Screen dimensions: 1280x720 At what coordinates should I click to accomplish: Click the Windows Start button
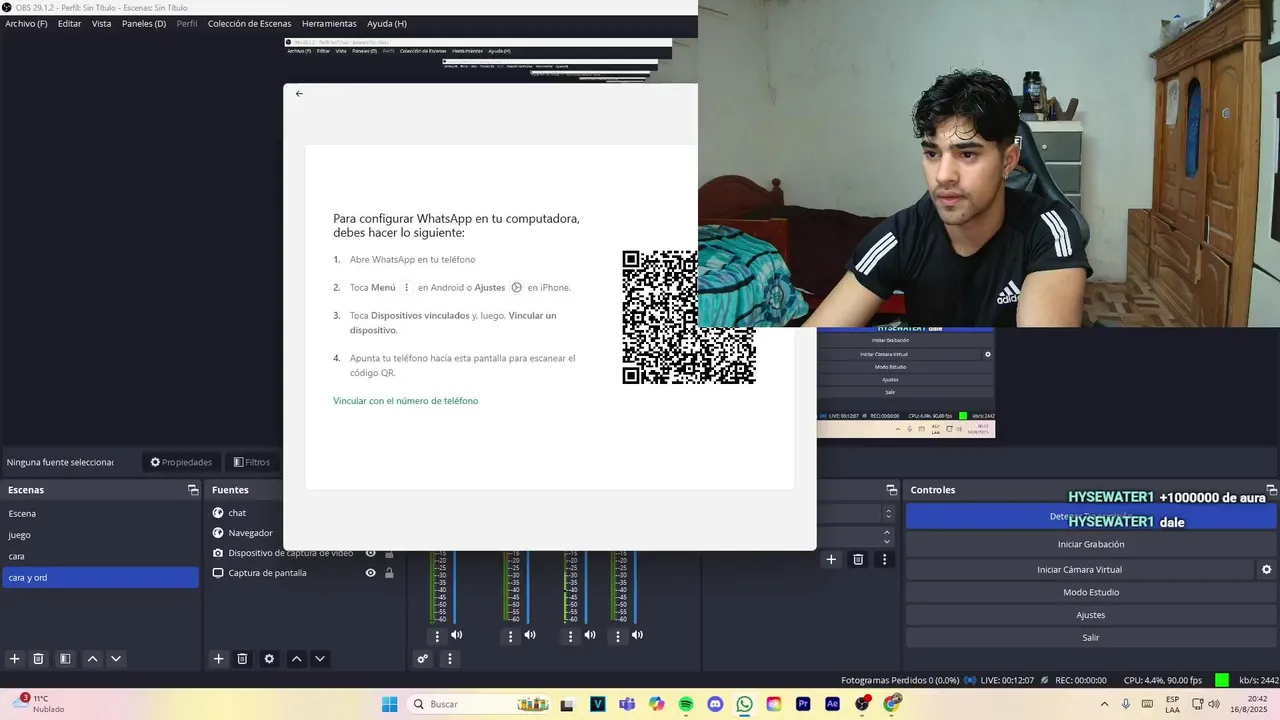(389, 704)
